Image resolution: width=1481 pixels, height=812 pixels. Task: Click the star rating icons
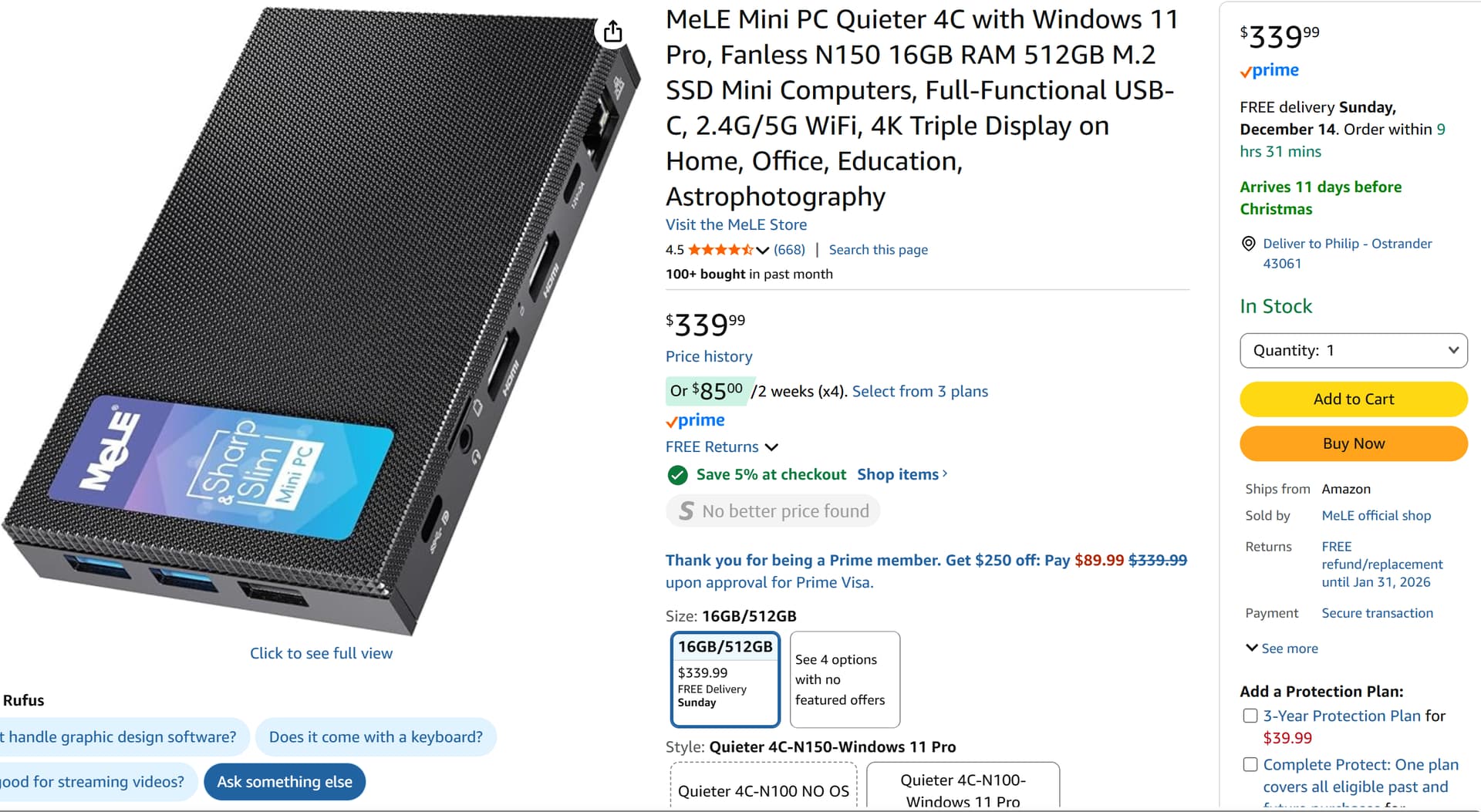point(720,250)
